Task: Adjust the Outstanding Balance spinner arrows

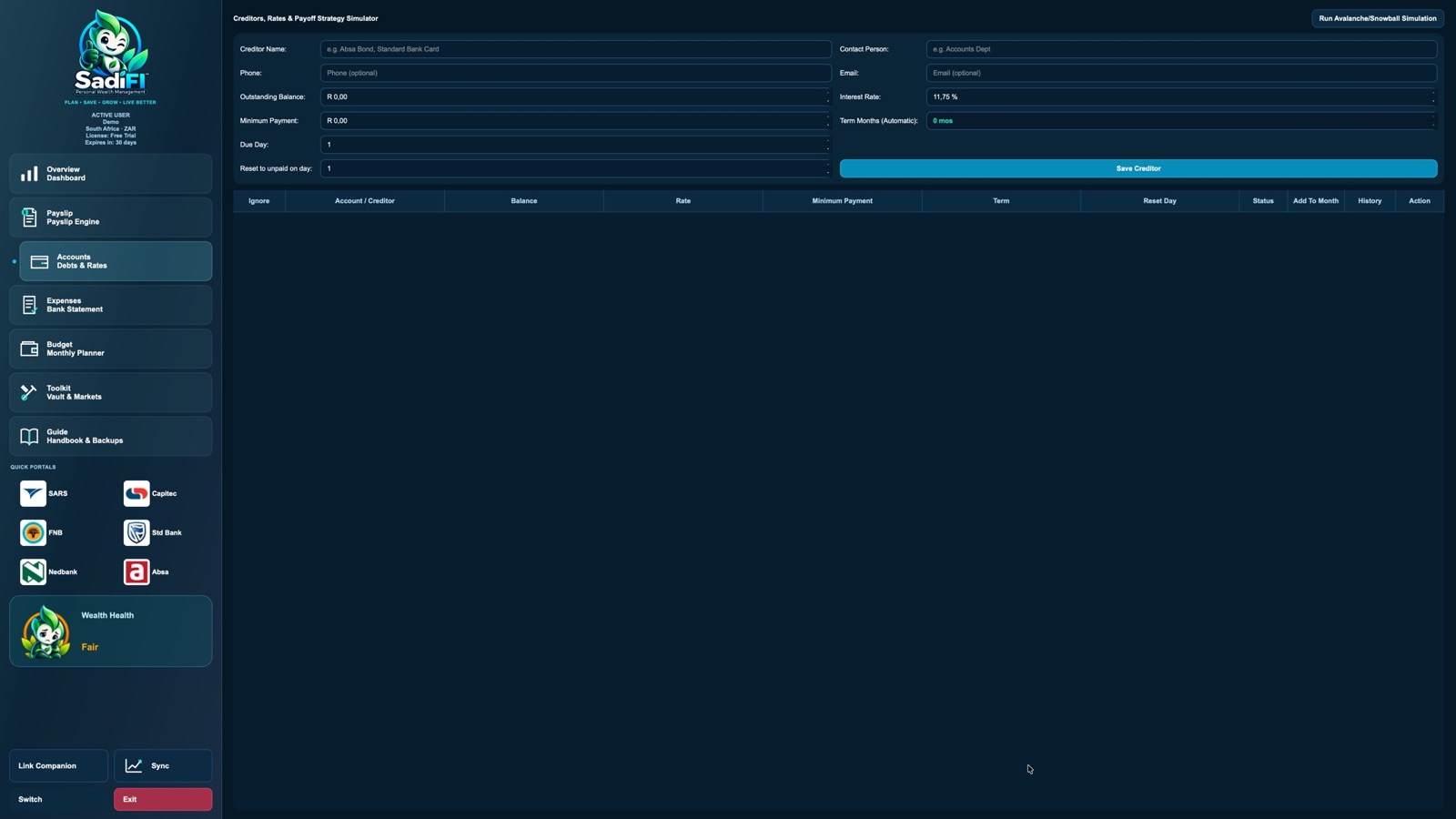Action: coord(827,96)
